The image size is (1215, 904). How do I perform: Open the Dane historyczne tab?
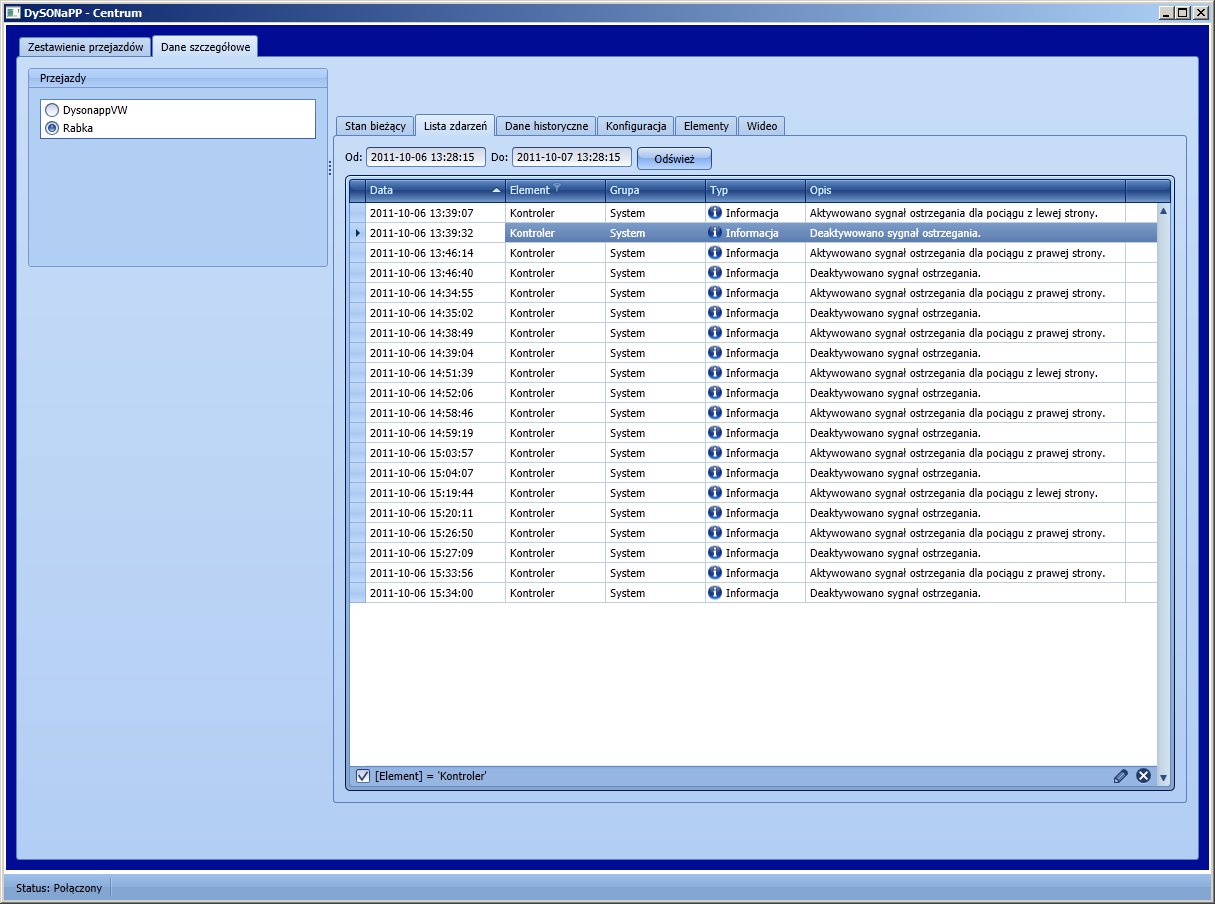(546, 126)
